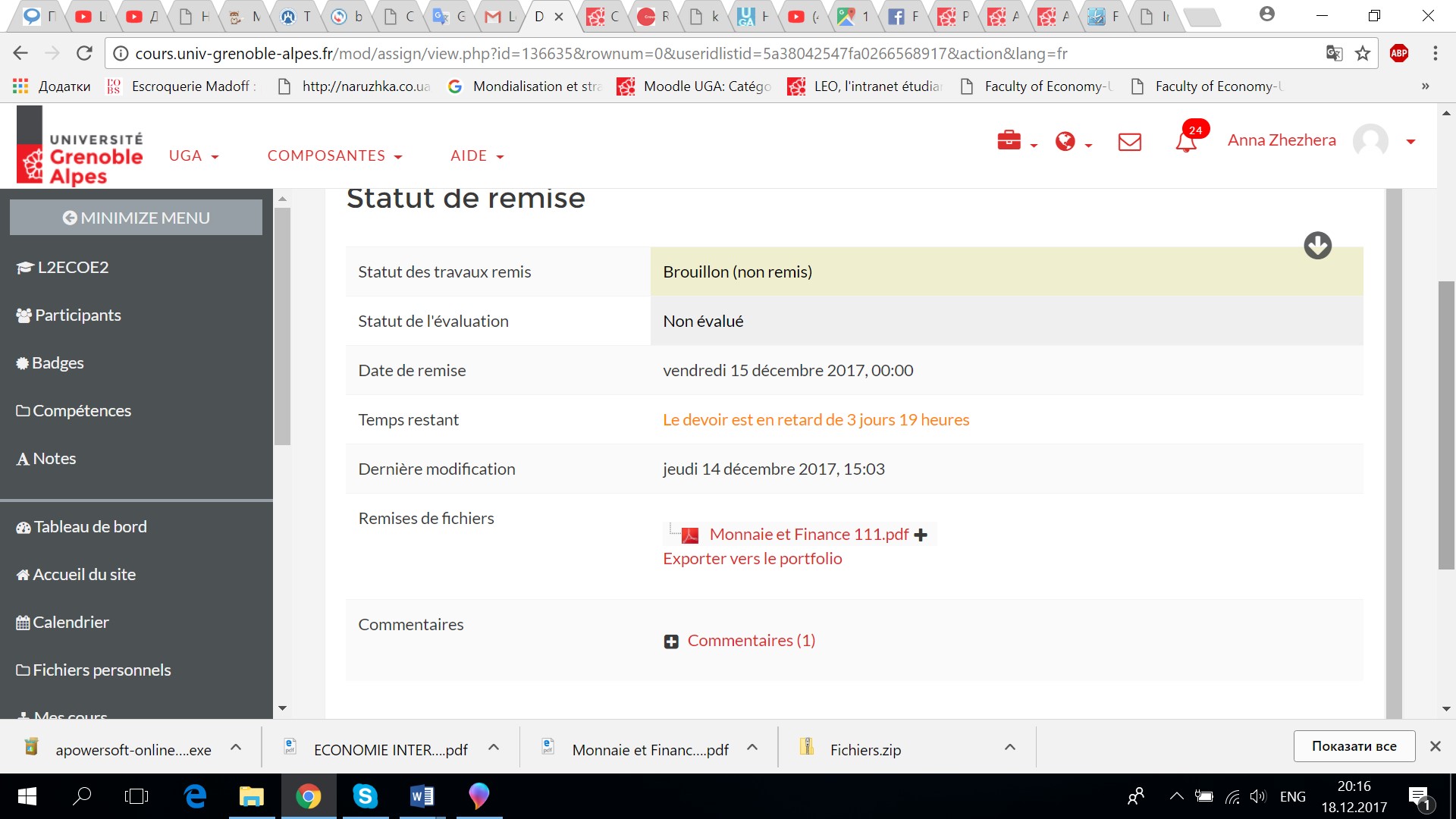Open options arrow for Monnaie et Financ pdf download
1456x819 pixels.
coord(752,748)
